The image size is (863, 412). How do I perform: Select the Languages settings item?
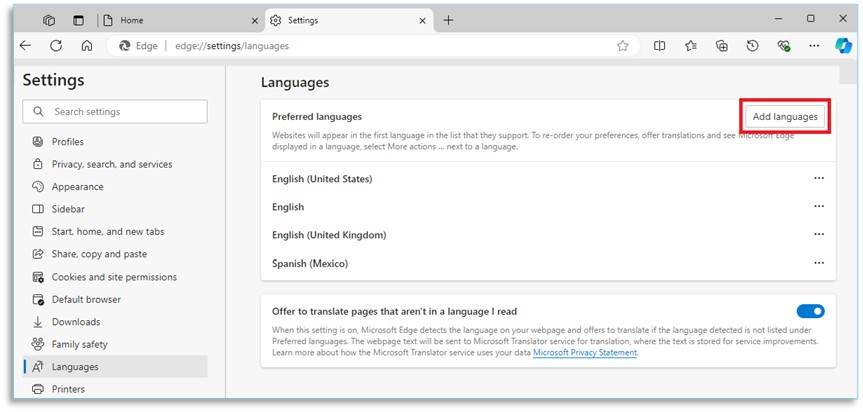click(115, 366)
